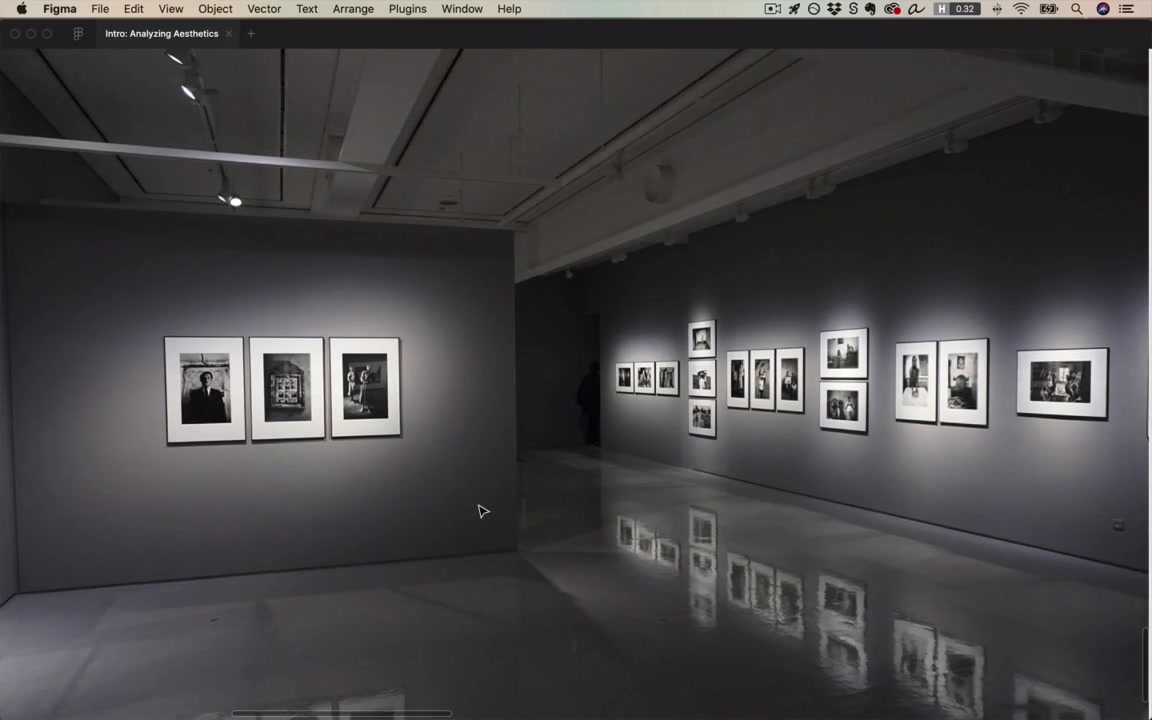Open the Text menu
Viewport: 1152px width, 720px height.
[x=307, y=9]
